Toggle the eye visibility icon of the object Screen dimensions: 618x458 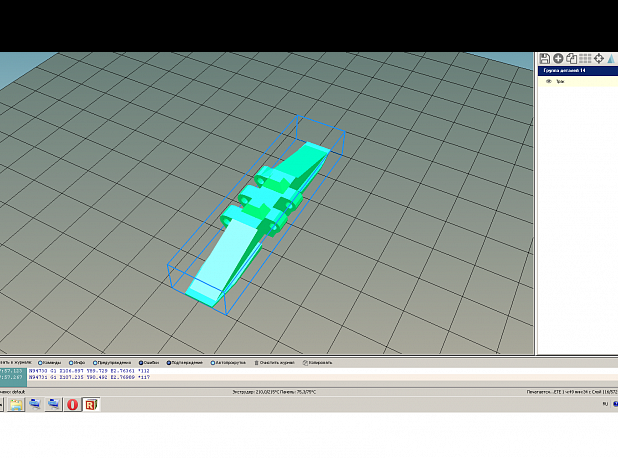pos(549,81)
